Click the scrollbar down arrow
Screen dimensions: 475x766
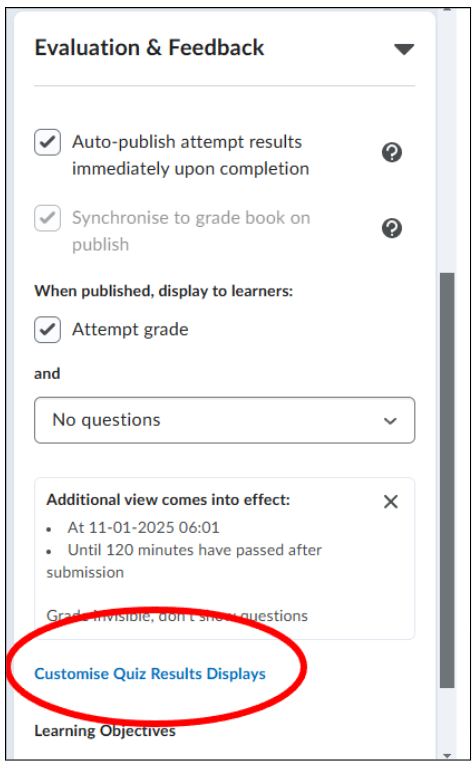click(447, 756)
